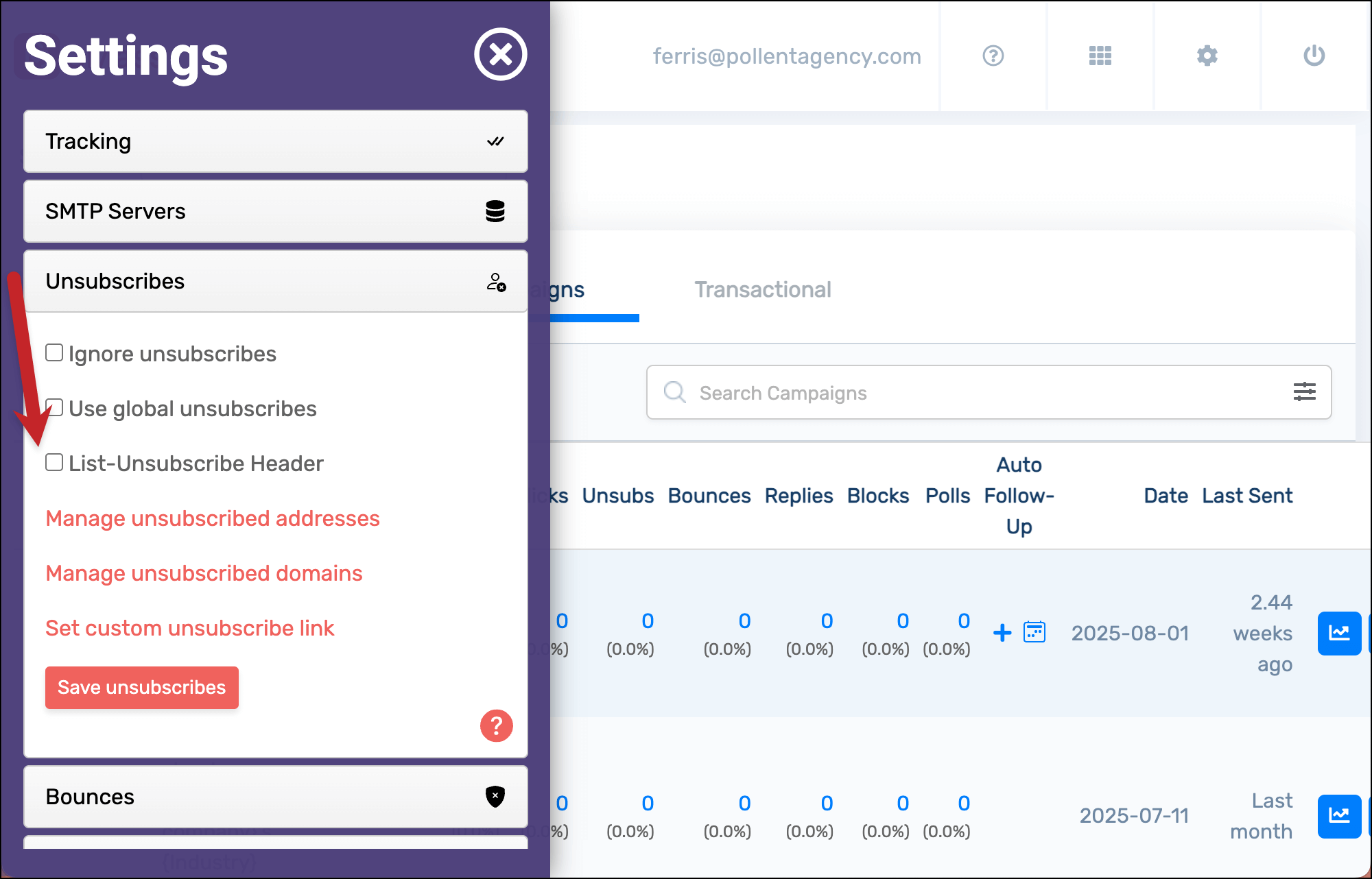Open search filter sliders icon
The width and height of the screenshot is (1372, 879).
[1304, 392]
